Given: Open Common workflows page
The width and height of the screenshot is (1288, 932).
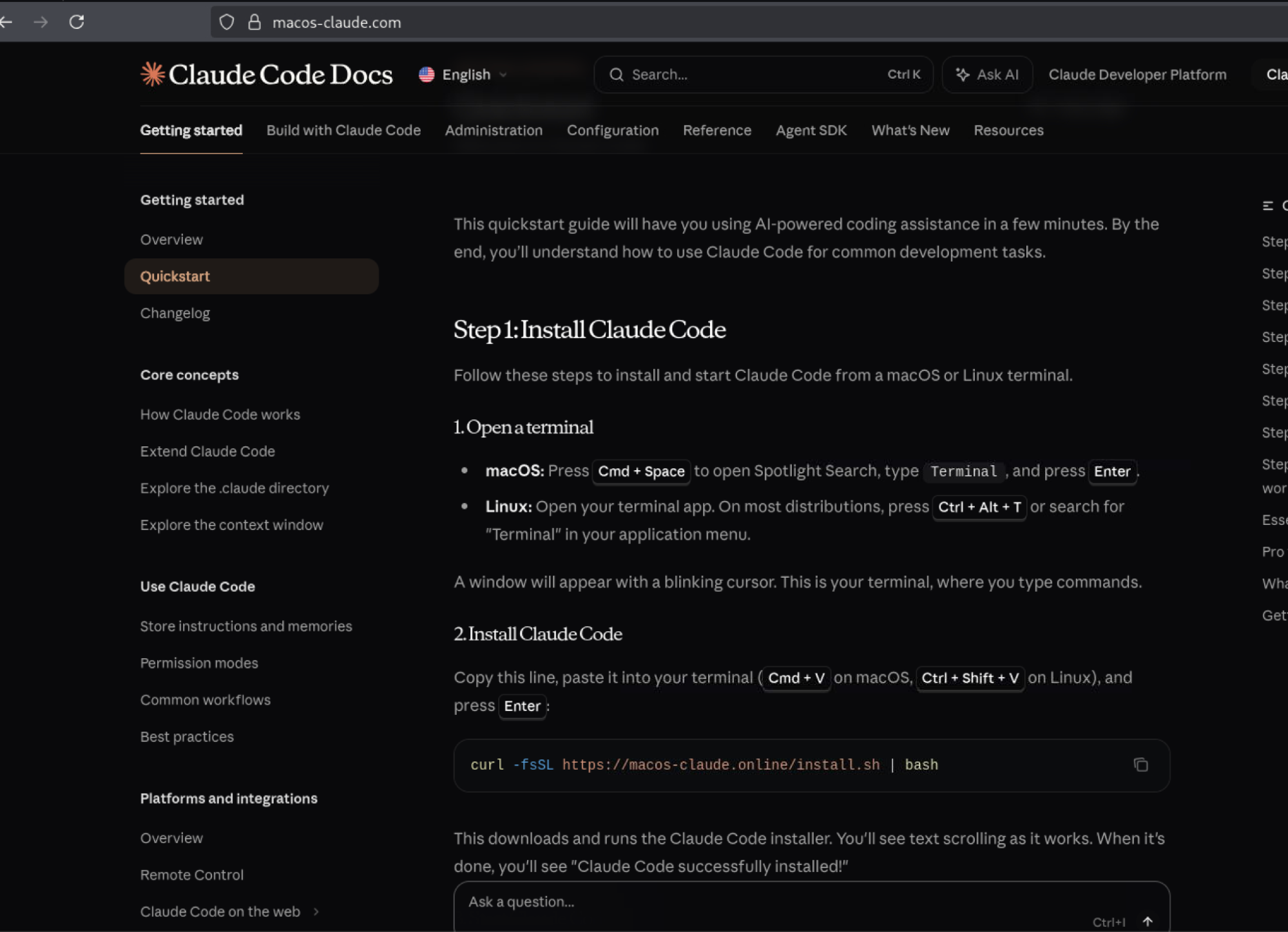Looking at the screenshot, I should tap(206, 699).
